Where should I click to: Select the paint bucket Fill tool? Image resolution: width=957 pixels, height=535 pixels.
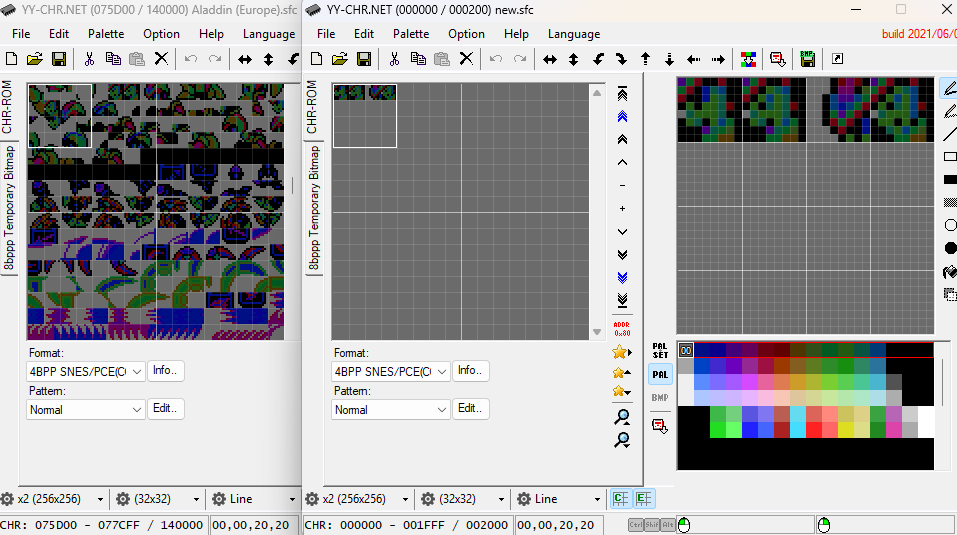[950, 271]
